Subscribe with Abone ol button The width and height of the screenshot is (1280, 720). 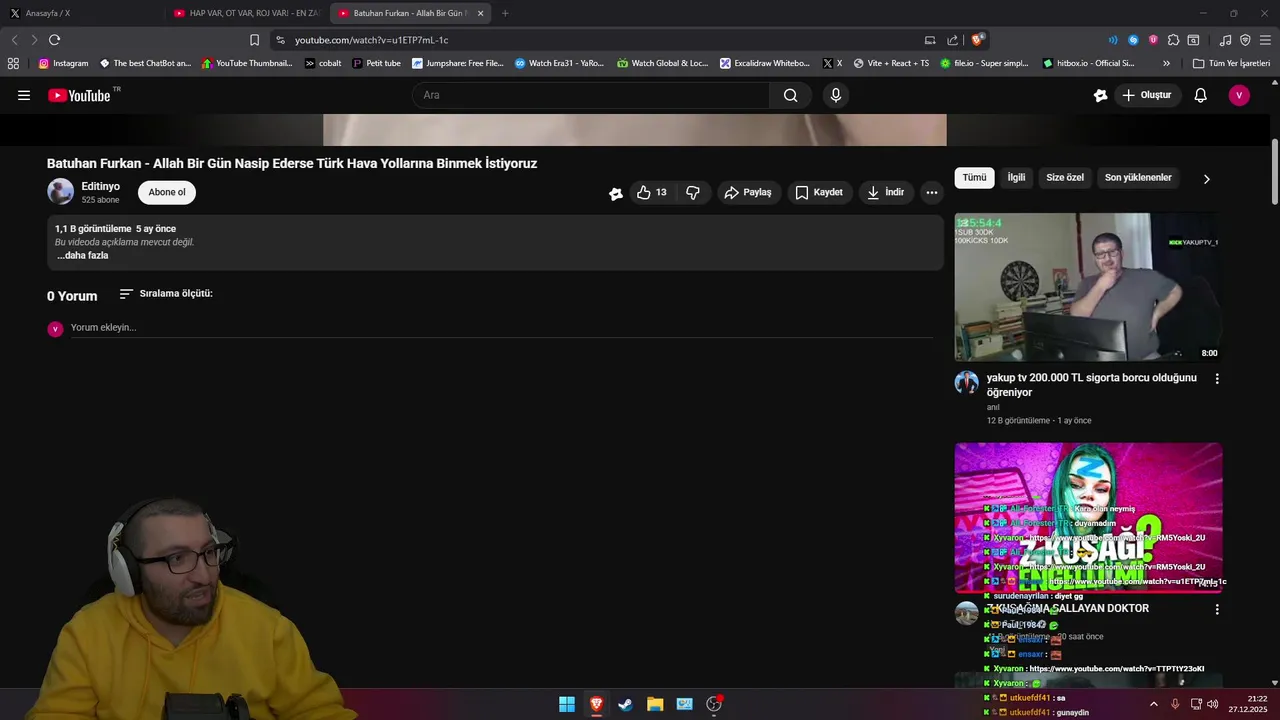[x=167, y=192]
